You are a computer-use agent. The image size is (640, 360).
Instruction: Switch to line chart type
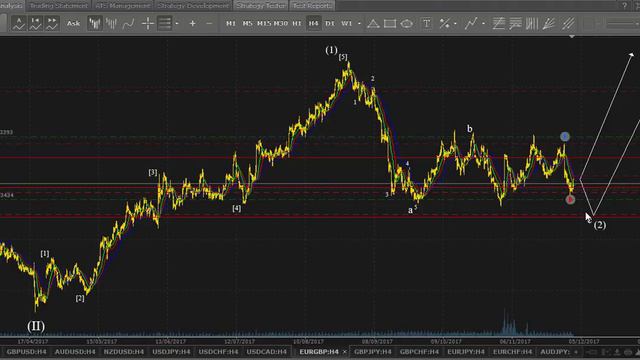tap(128, 24)
